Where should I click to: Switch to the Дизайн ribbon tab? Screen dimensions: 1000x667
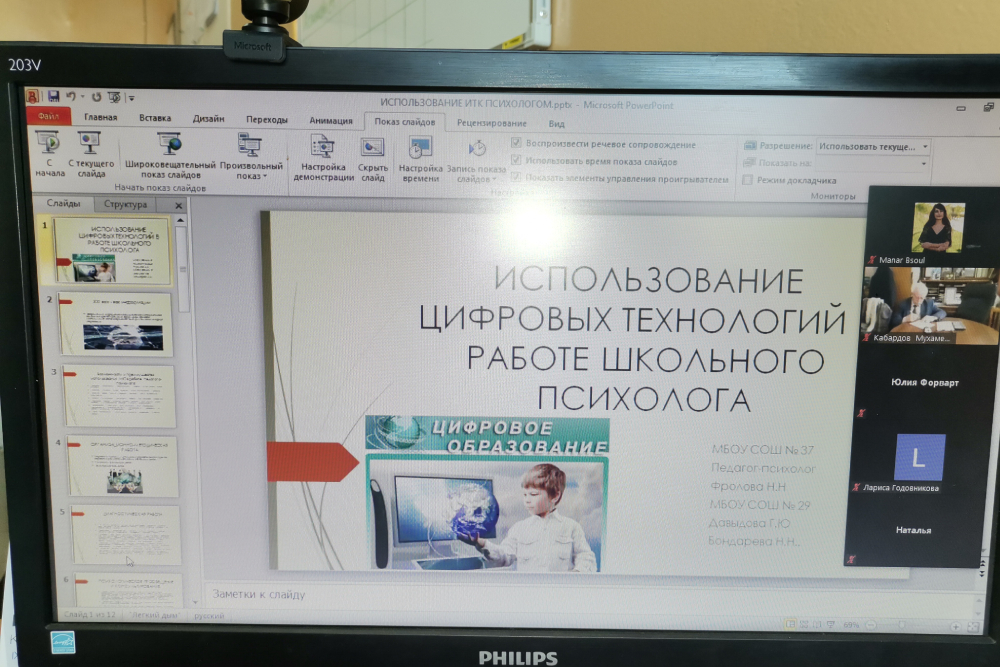pos(208,118)
